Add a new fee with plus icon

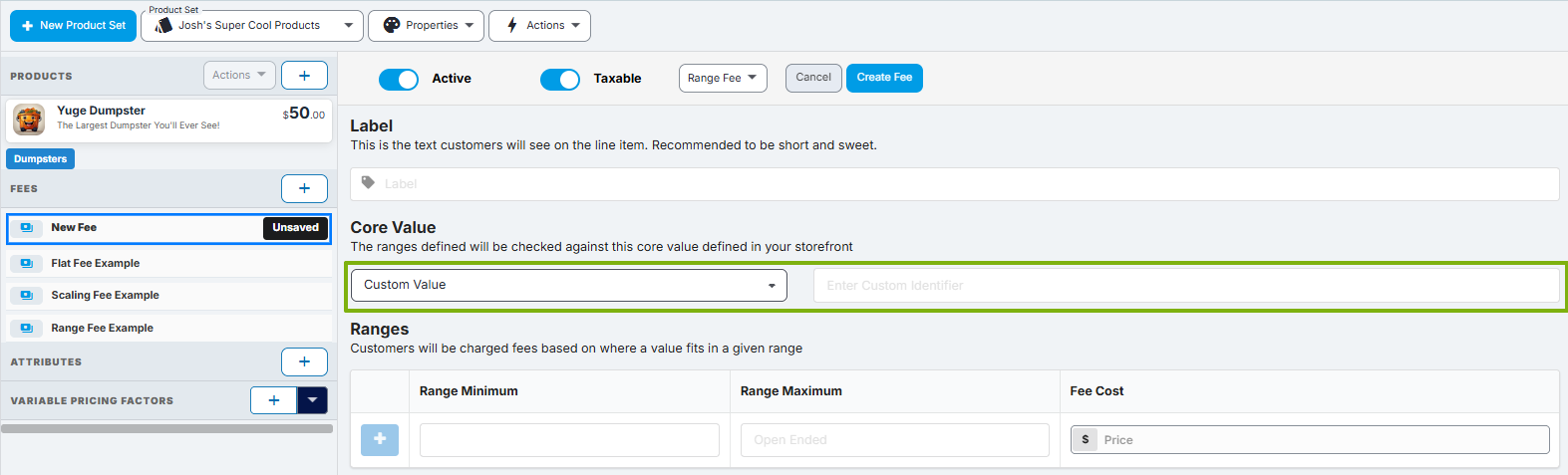tap(304, 188)
